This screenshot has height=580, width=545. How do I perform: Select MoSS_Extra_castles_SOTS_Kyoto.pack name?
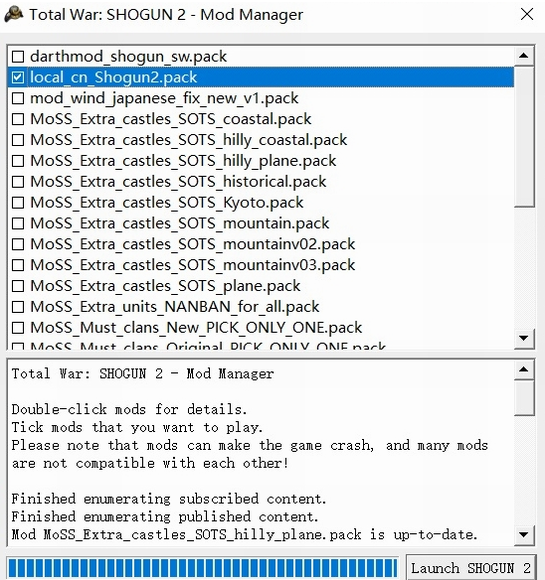point(166,203)
